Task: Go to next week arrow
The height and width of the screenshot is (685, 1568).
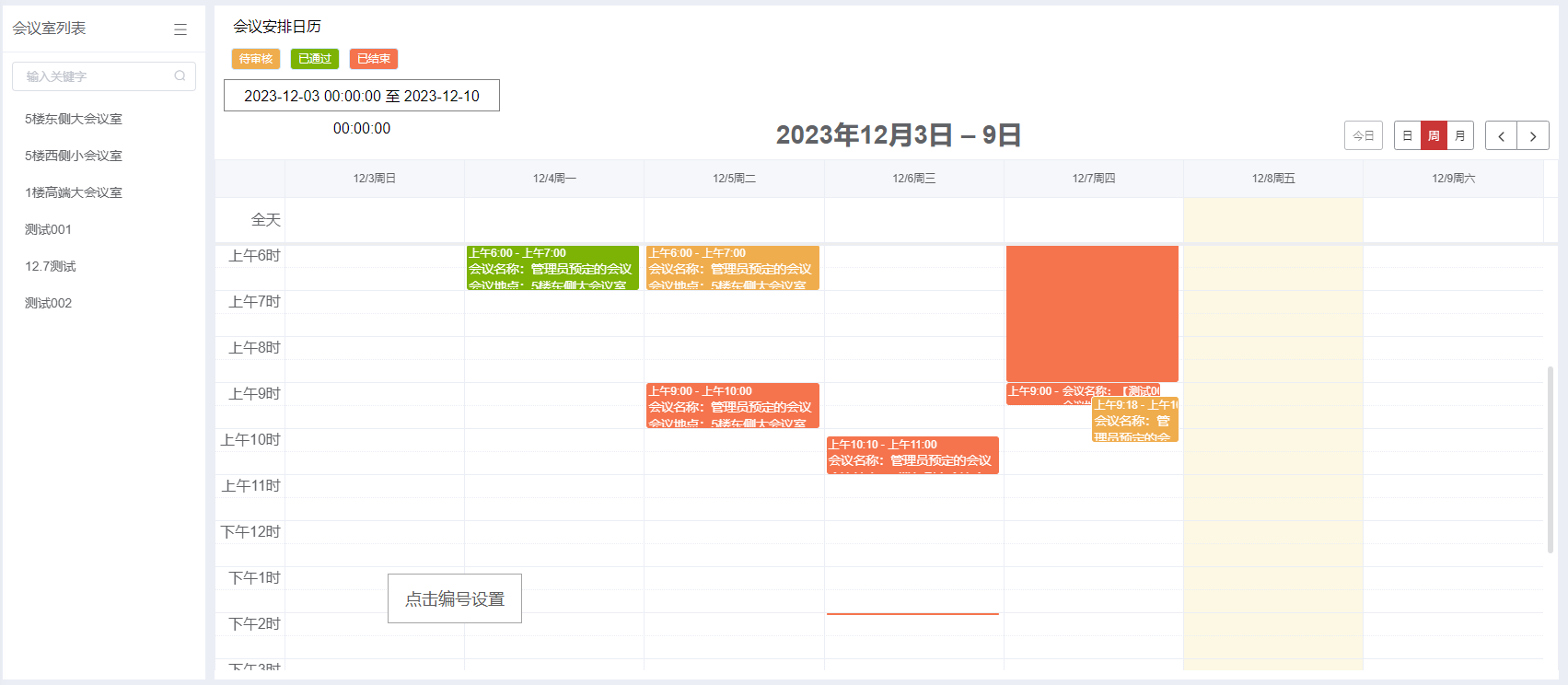Action: pyautogui.click(x=1533, y=136)
